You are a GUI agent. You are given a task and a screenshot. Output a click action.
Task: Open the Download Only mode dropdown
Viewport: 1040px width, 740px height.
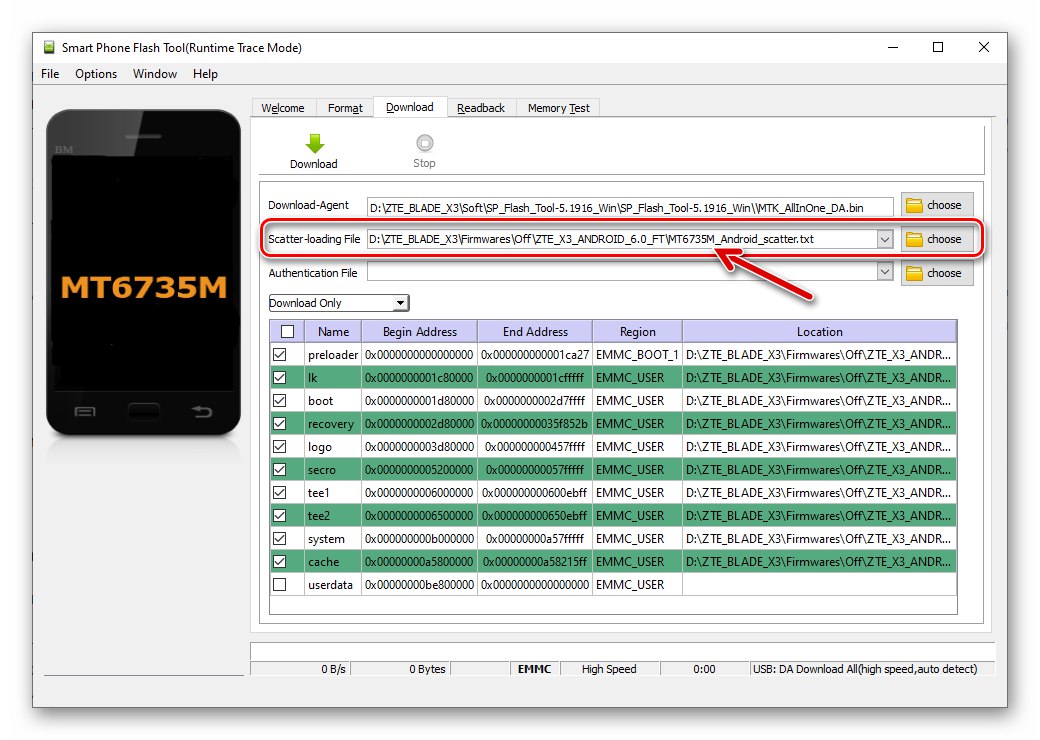[x=339, y=303]
